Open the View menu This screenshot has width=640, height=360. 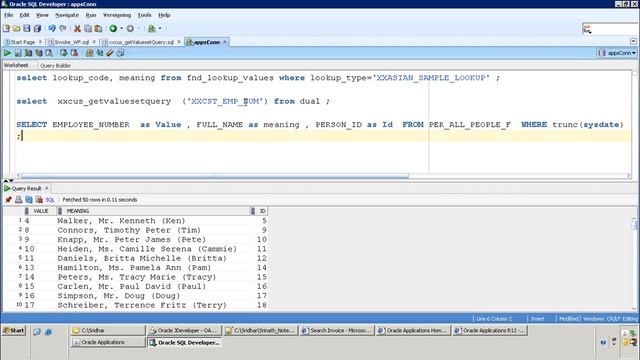pyautogui.click(x=42, y=15)
